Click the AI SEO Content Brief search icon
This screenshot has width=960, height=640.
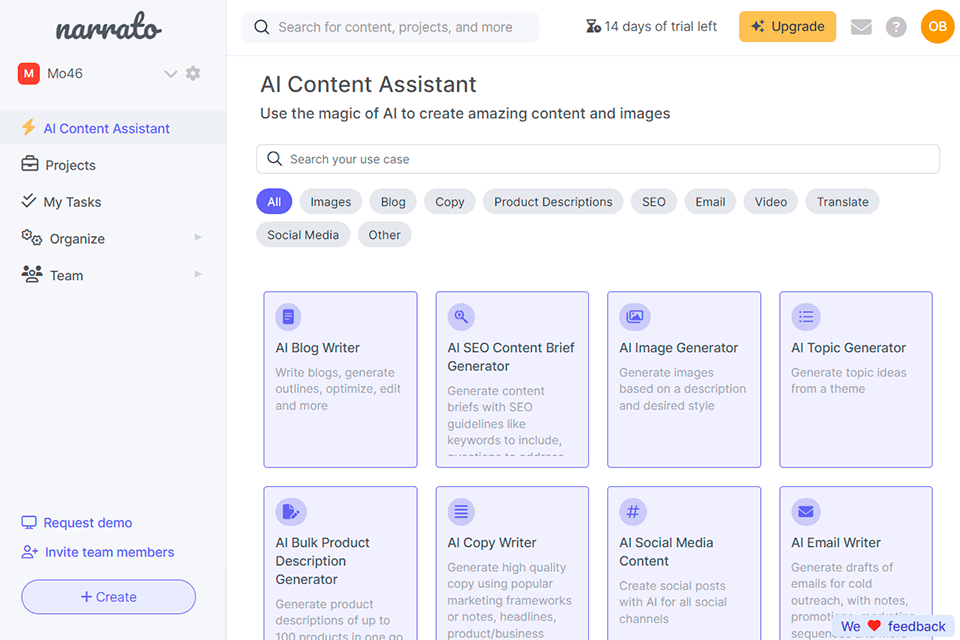click(461, 317)
